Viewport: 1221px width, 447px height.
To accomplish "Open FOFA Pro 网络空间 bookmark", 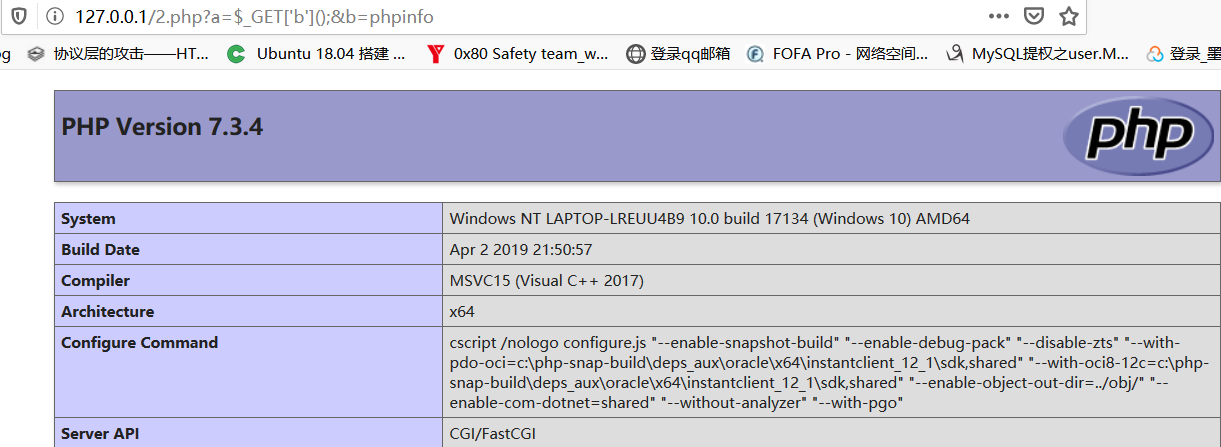I will (x=838, y=53).
